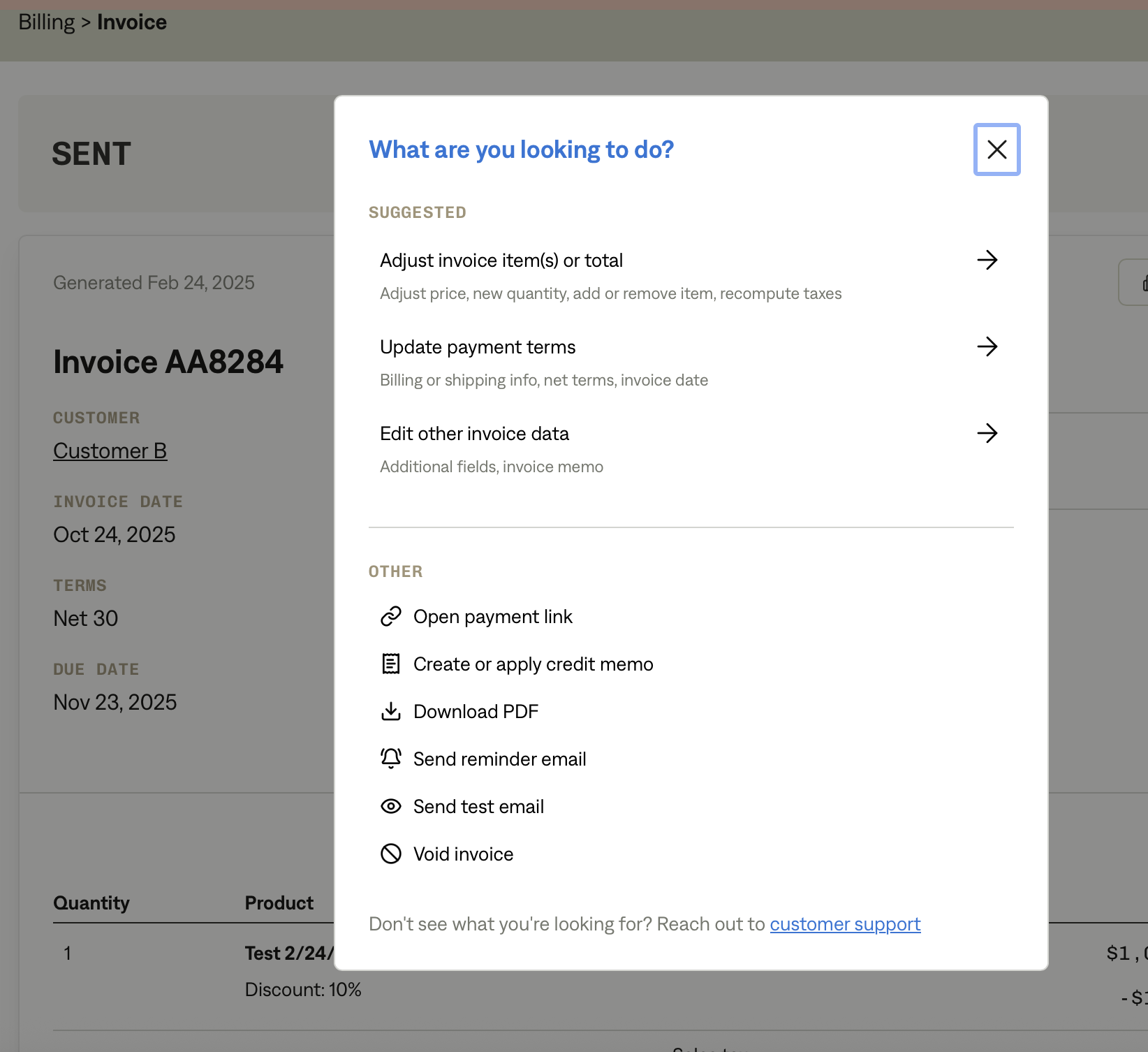Image resolution: width=1148 pixels, height=1052 pixels.
Task: Click the circle-slash icon for Void invoice
Action: click(x=390, y=854)
